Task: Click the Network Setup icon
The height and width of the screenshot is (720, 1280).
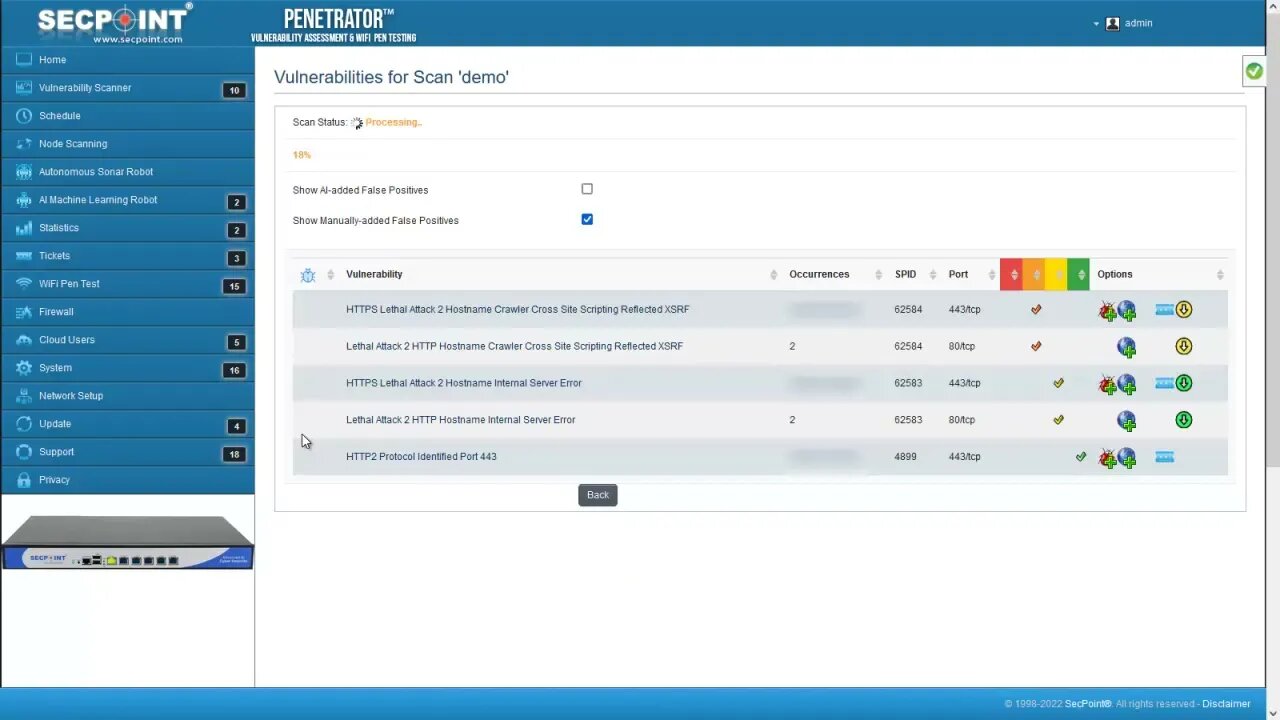Action: tap(24, 396)
